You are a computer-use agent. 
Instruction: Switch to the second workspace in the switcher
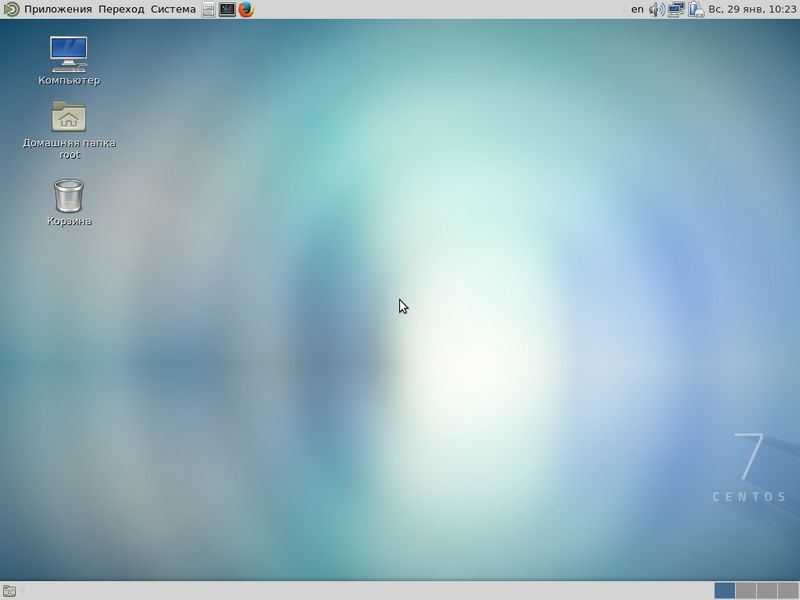746,590
